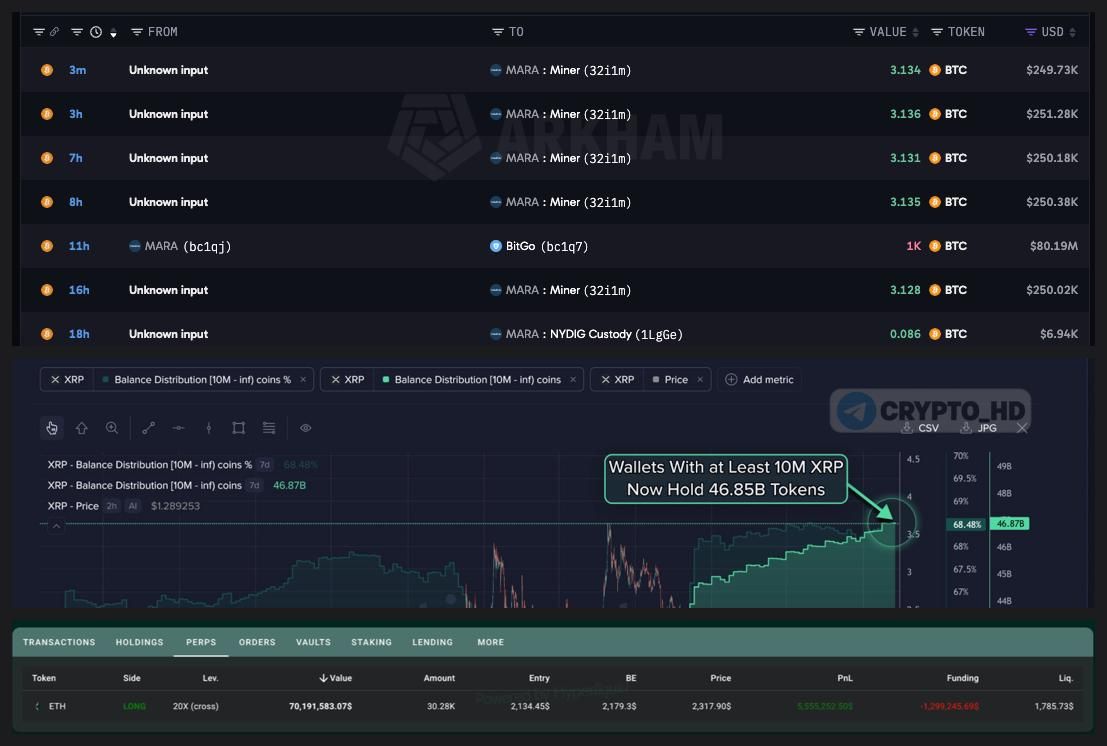Click 'Unknown input' on the 7h row

tap(168, 158)
